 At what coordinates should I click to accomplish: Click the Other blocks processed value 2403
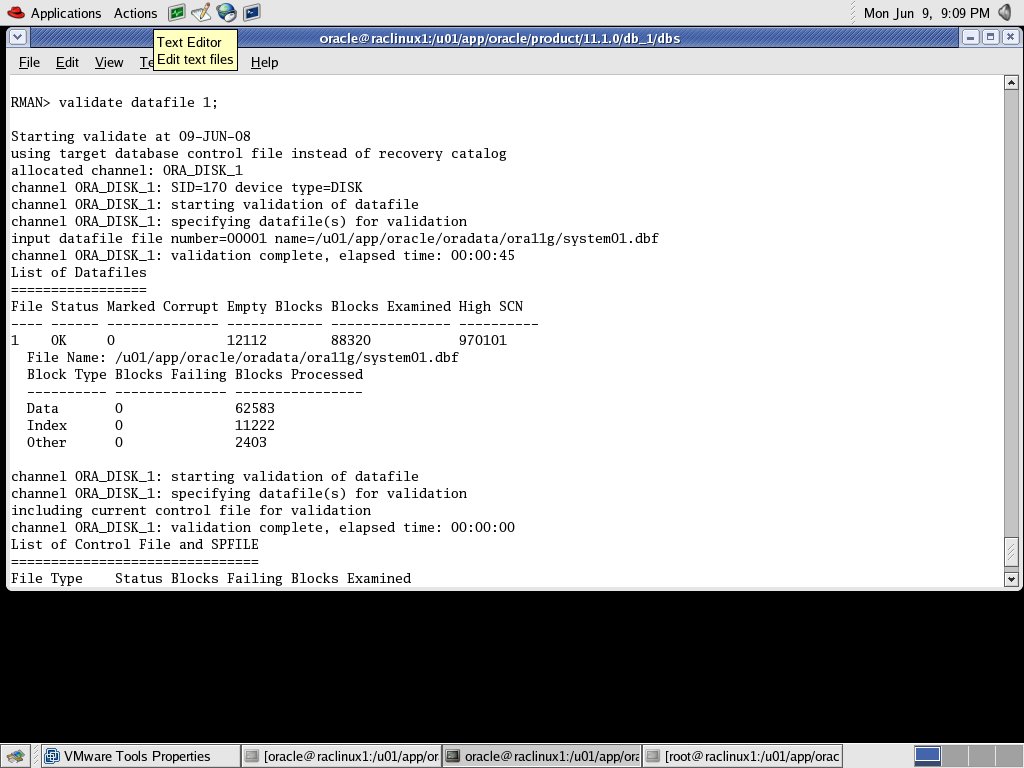tap(251, 442)
